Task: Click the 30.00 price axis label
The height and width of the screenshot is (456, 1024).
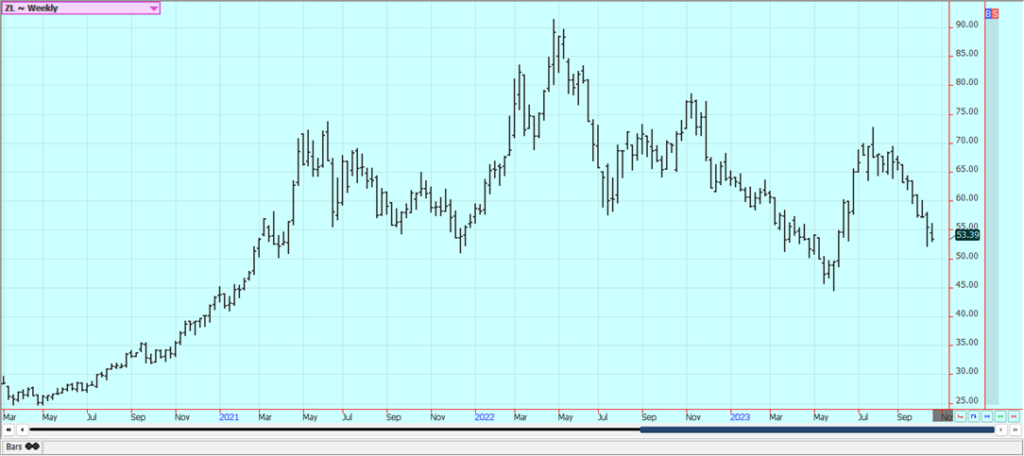Action: [967, 371]
